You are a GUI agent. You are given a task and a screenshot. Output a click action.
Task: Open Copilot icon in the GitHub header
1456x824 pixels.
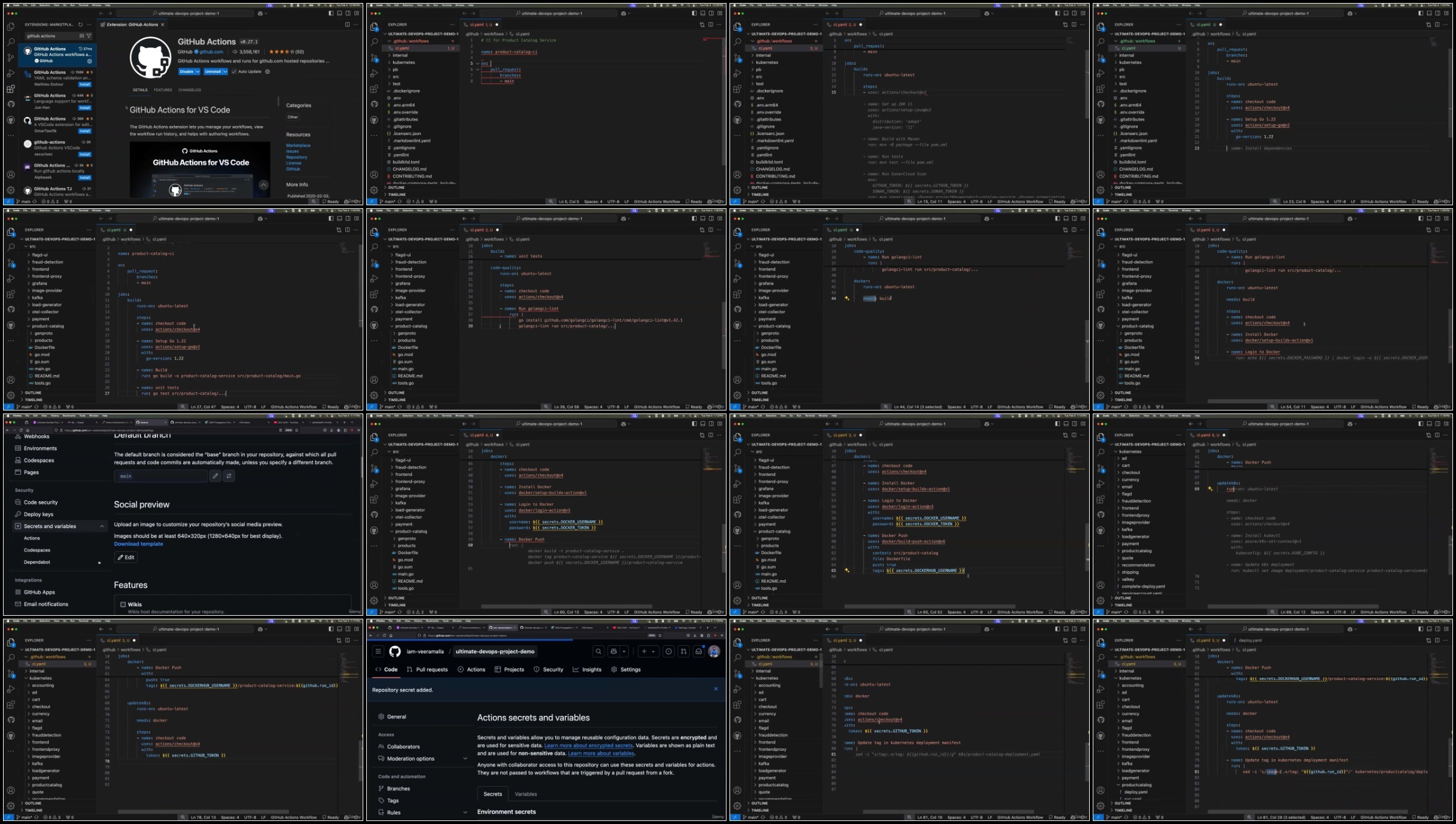click(x=614, y=651)
